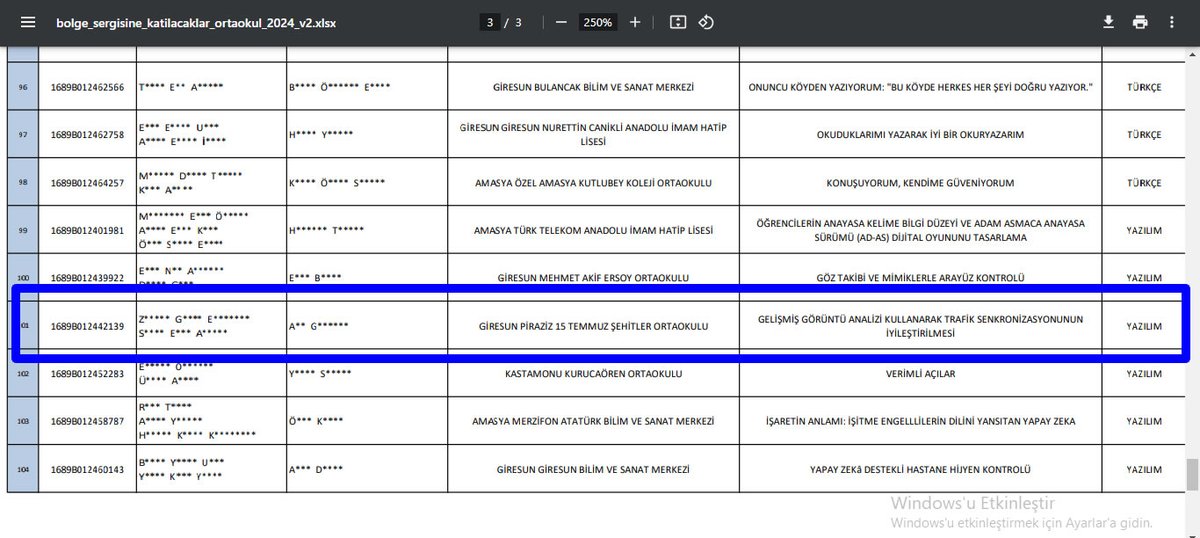Click GİRESUN PİRAZİZ 15 TEMMUZ ŞEHİTLER ORTAOKULU
Screen dimensions: 1200x538
tap(593, 326)
